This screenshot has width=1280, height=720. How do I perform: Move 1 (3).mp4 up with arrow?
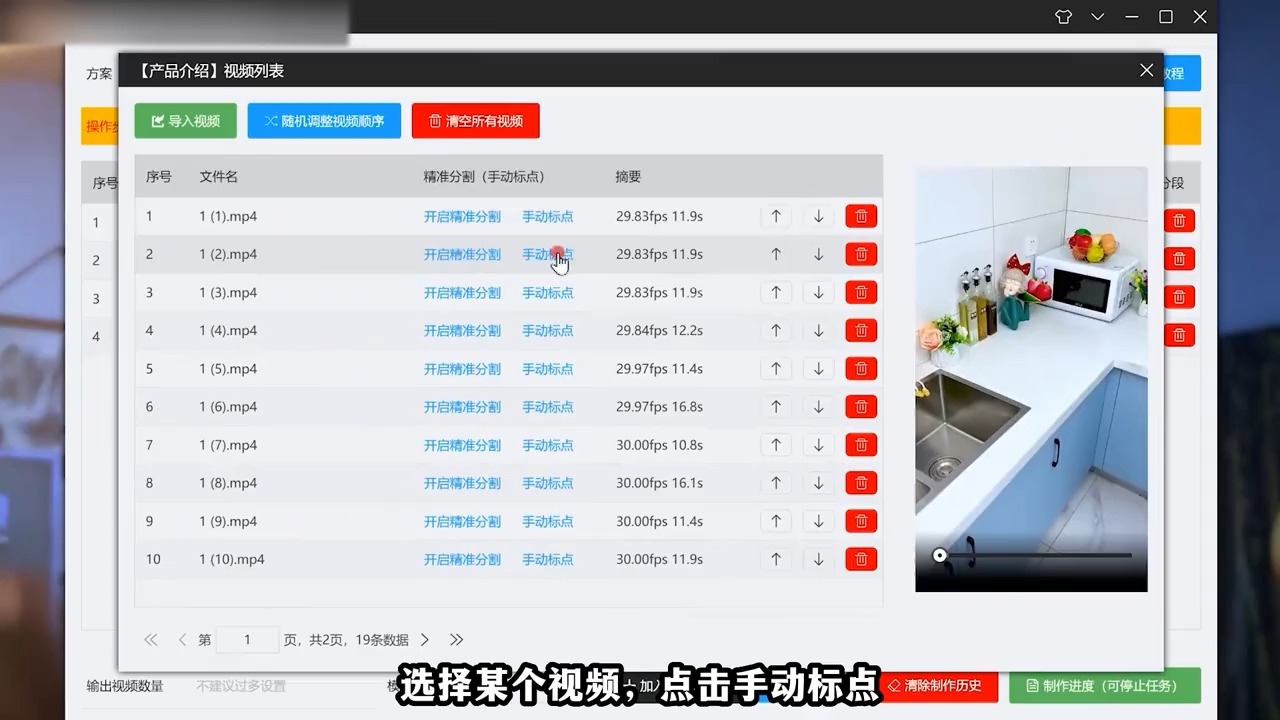(x=776, y=292)
